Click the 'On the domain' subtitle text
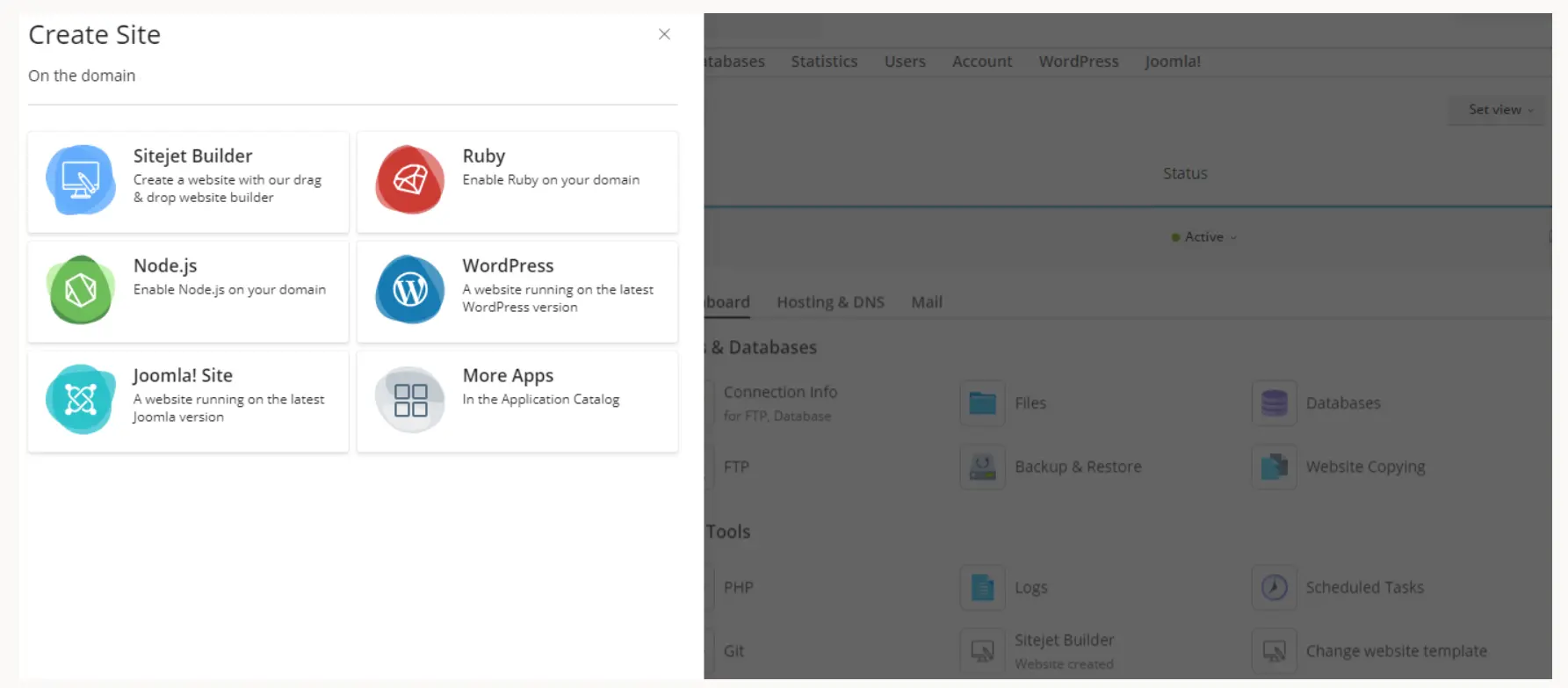 tap(82, 76)
